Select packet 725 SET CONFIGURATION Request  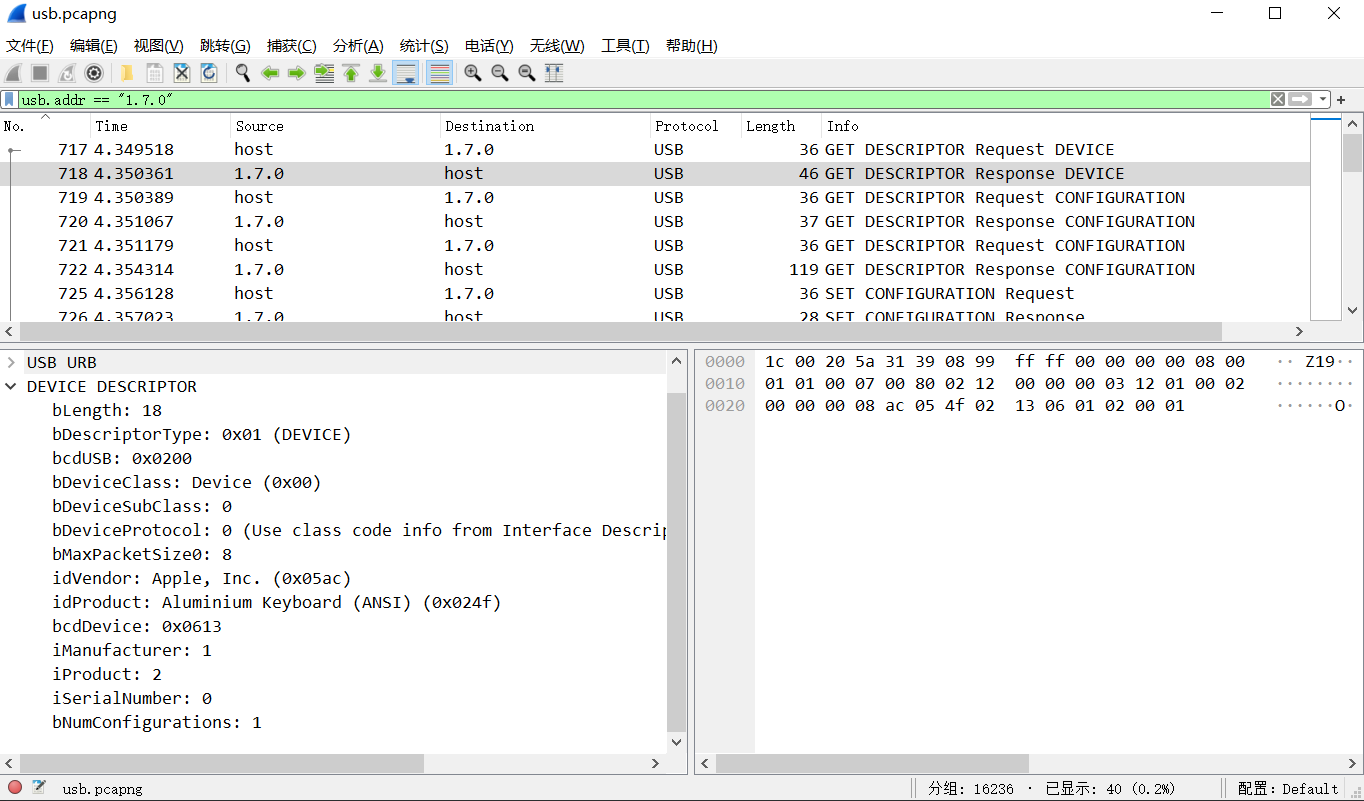[655, 294]
